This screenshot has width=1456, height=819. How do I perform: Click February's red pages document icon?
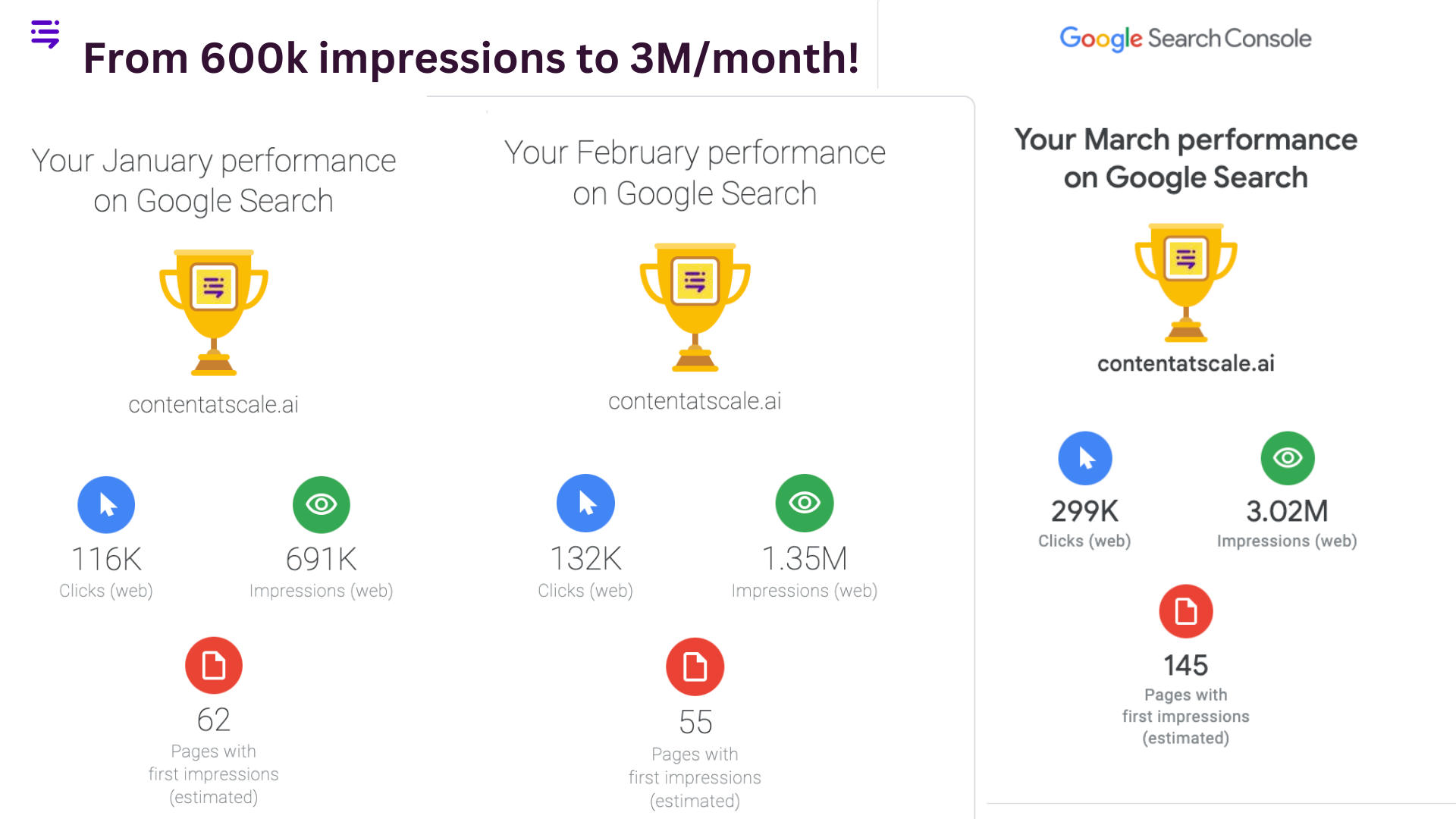coord(695,667)
